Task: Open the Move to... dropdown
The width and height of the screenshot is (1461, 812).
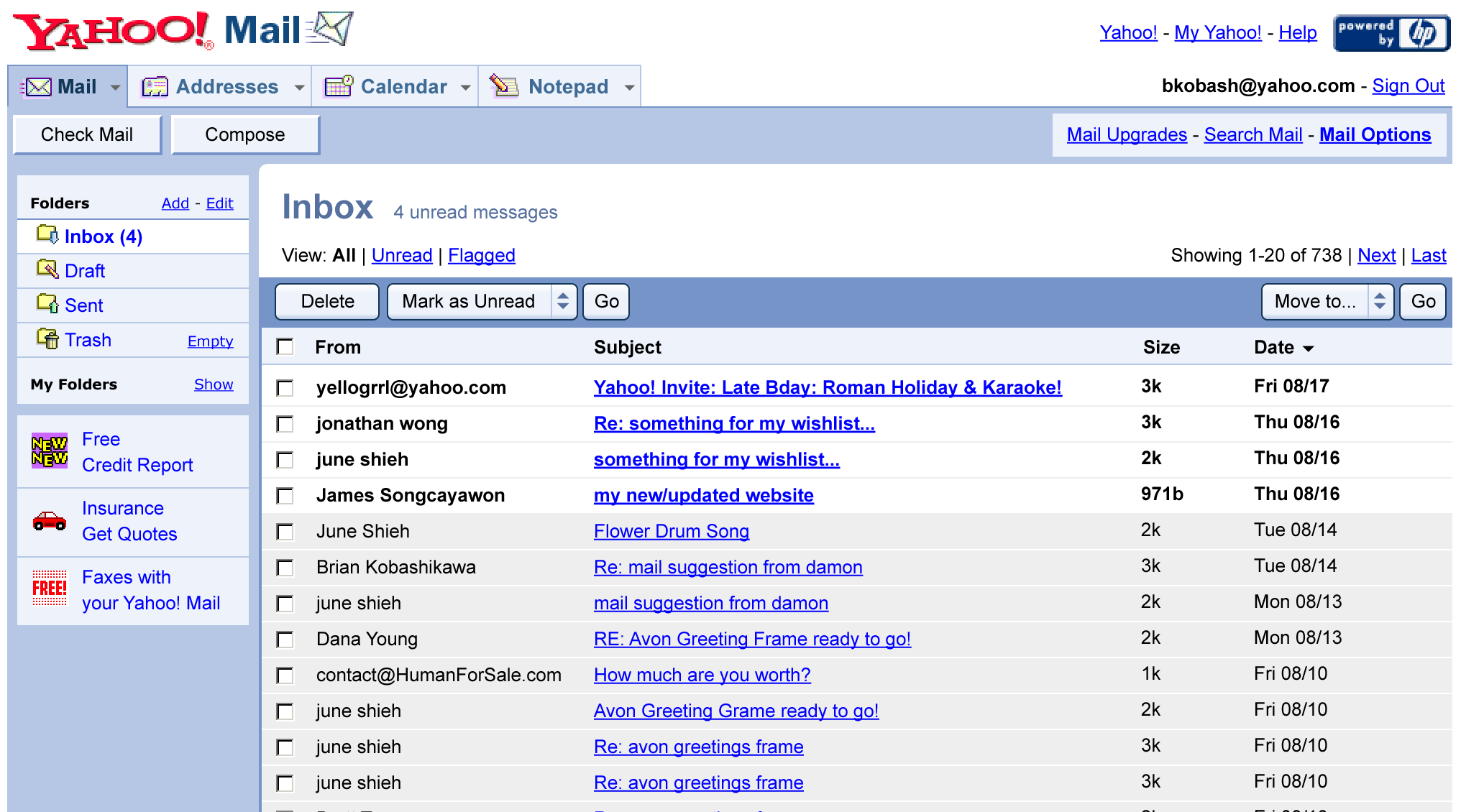Action: tap(1327, 302)
